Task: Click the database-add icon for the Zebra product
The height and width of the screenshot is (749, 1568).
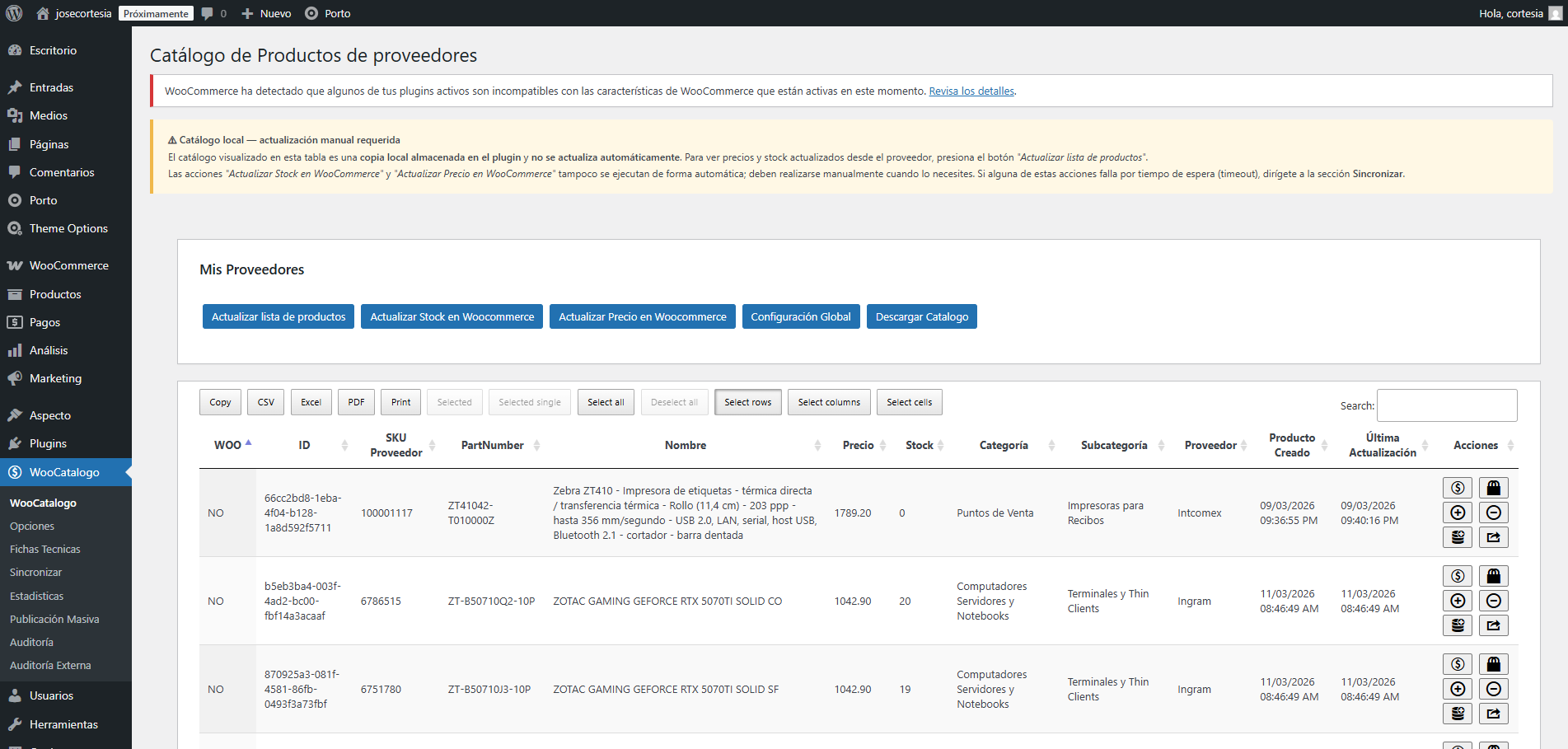Action: [x=1457, y=536]
